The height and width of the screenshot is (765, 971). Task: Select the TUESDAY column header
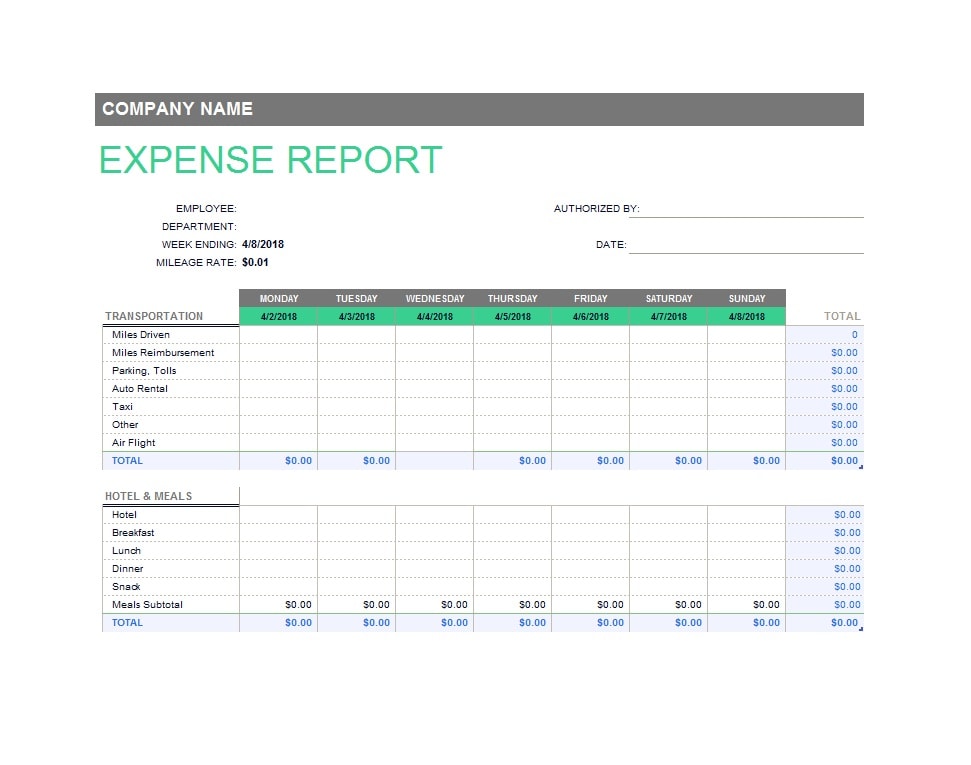(x=357, y=299)
